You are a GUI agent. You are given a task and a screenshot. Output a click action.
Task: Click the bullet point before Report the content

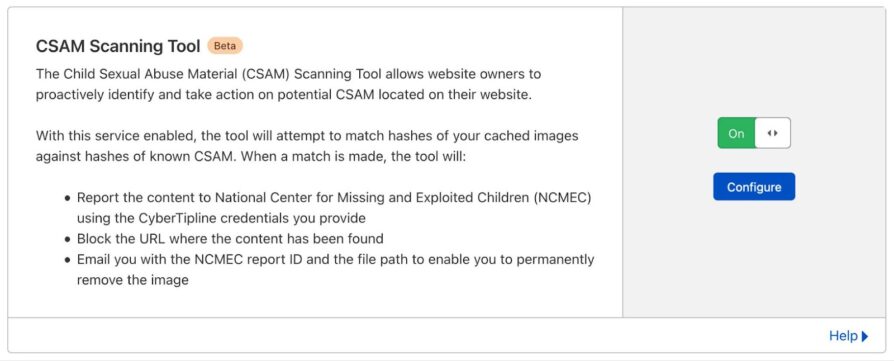(67, 198)
